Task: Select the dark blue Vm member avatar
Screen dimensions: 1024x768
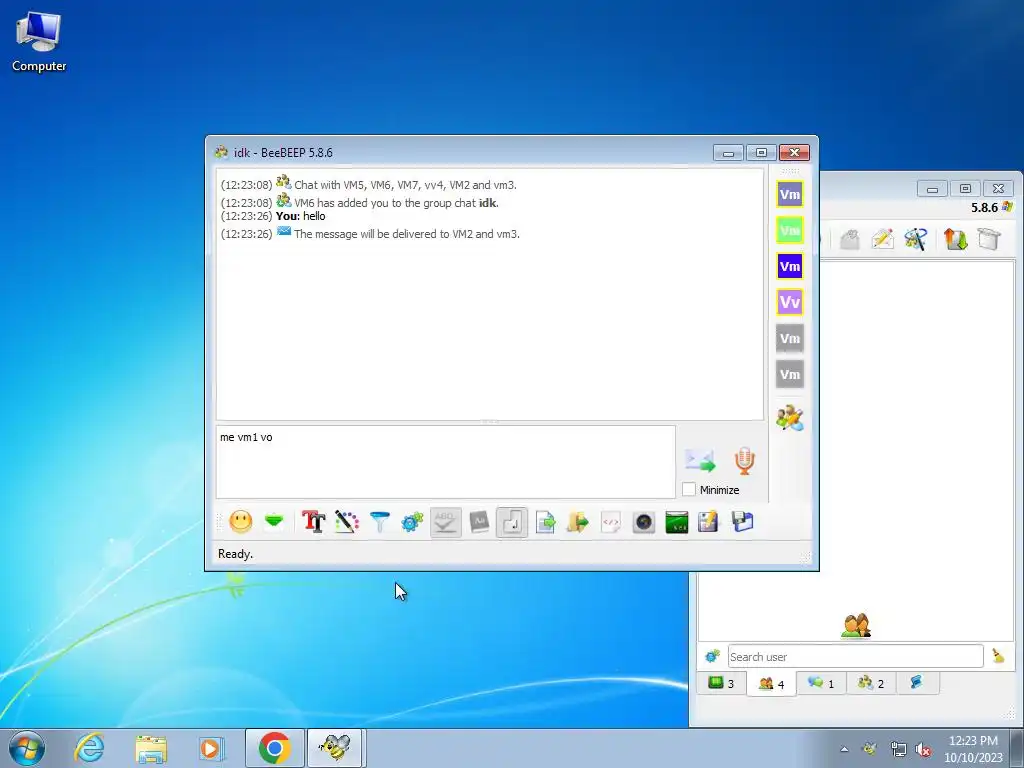Action: 790,266
